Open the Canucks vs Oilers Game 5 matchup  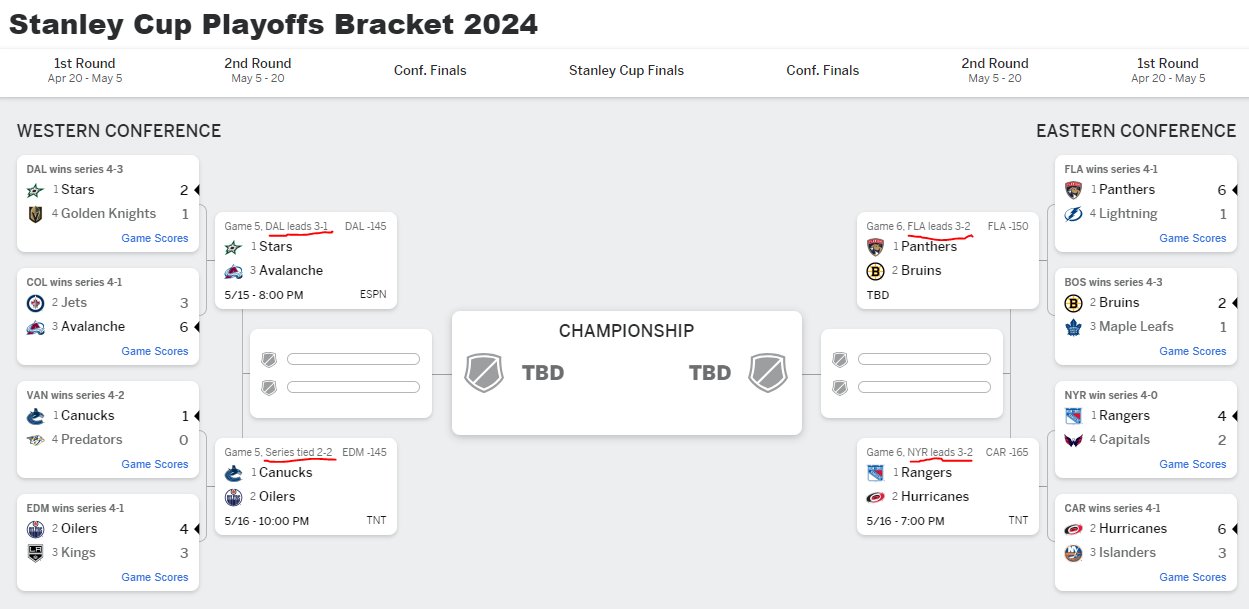coord(305,486)
